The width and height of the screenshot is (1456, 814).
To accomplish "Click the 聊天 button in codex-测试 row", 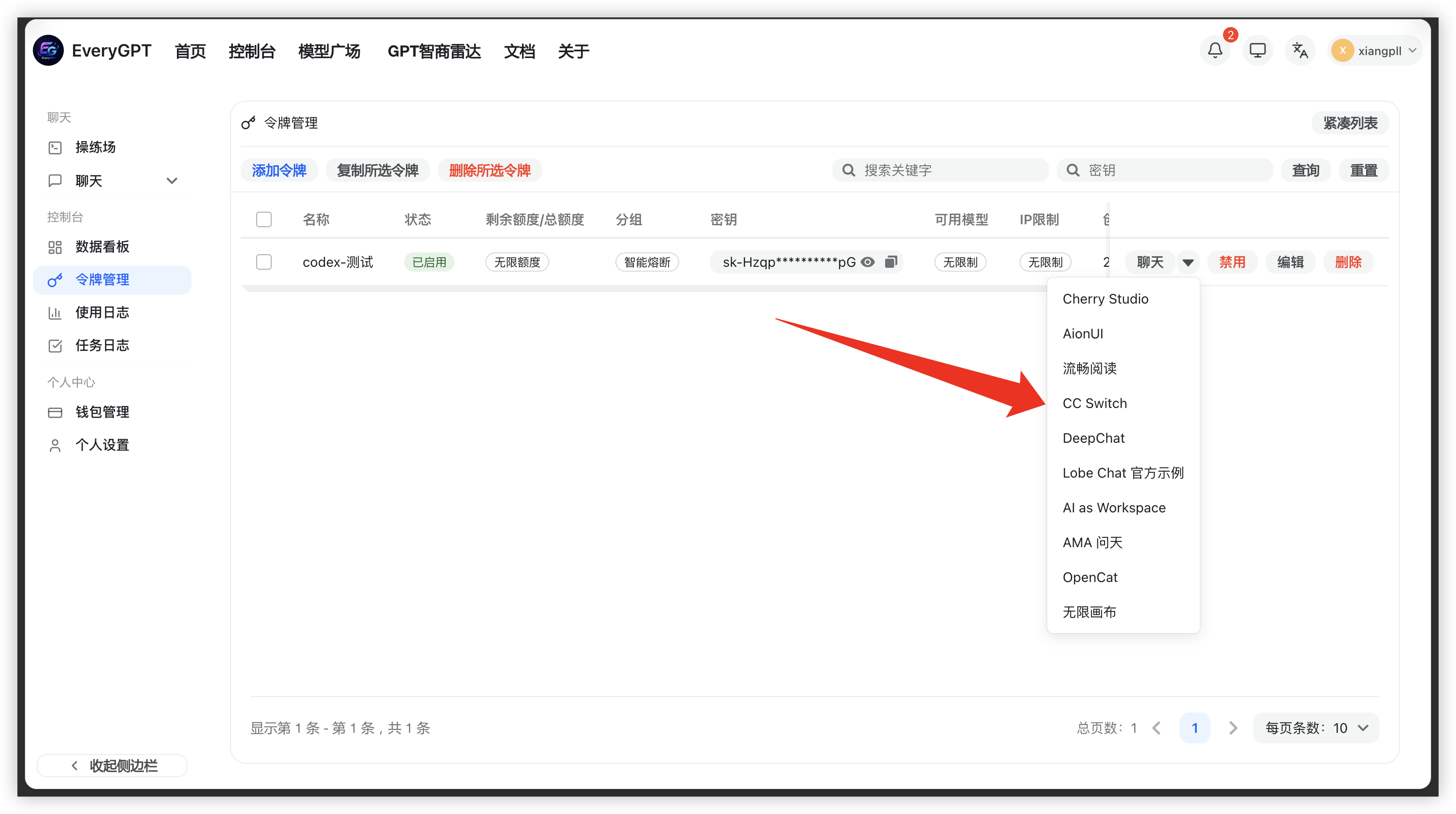I will coord(1150,262).
